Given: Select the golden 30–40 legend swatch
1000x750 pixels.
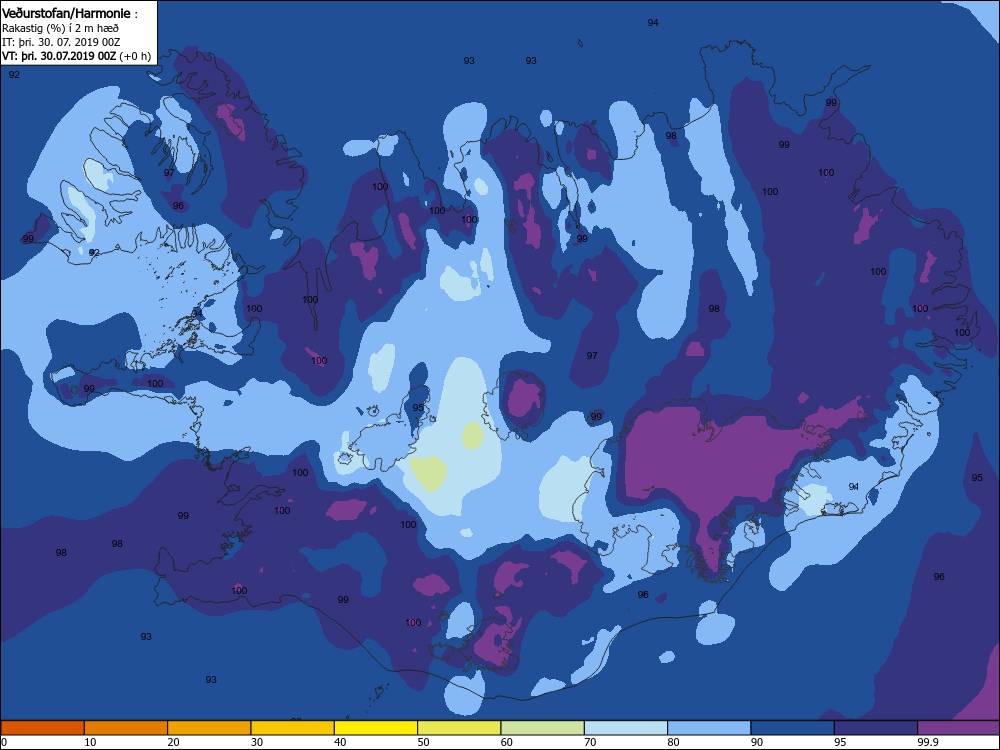Looking at the screenshot, I should tap(293, 728).
